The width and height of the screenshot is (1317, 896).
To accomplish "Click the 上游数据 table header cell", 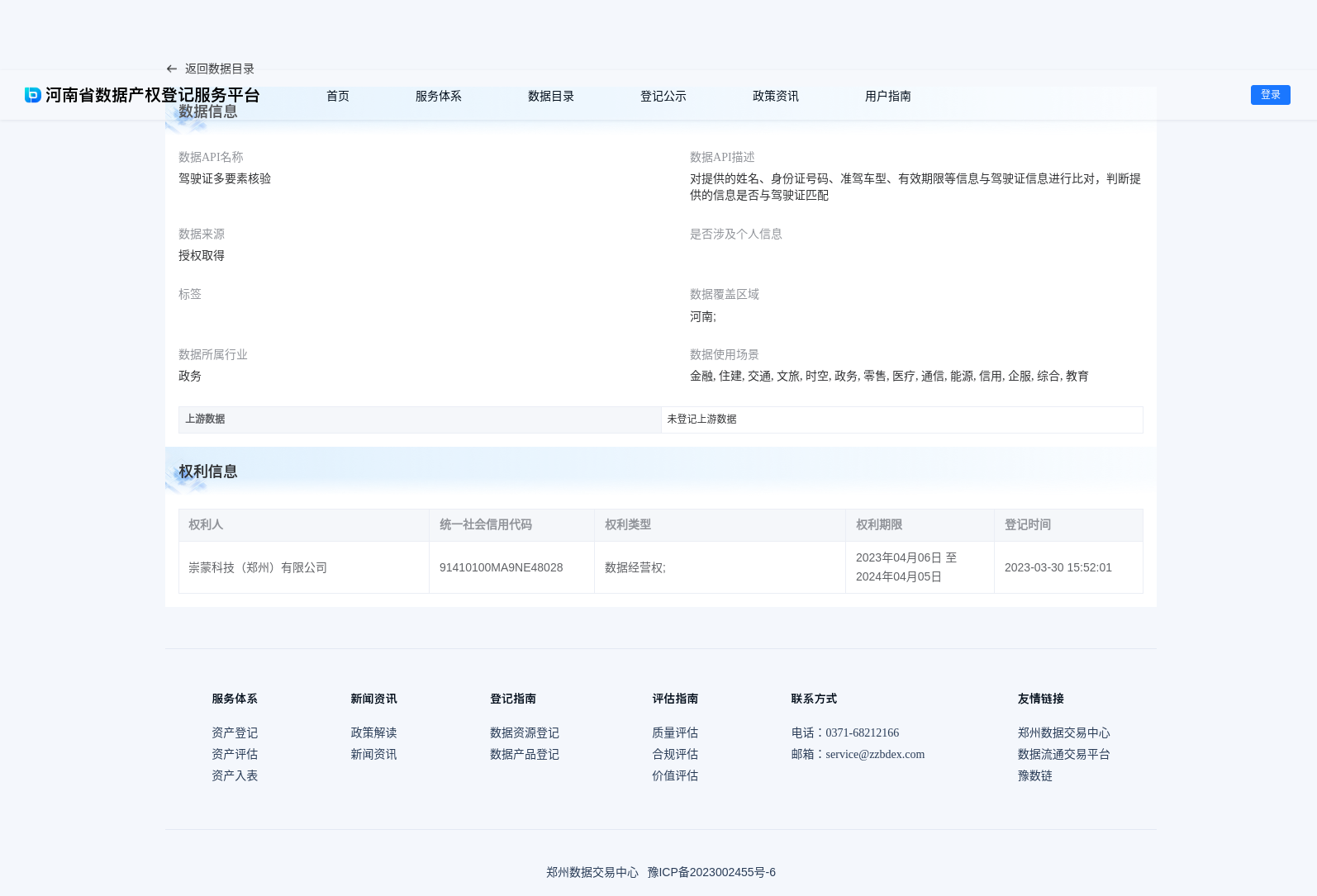I will pos(420,420).
